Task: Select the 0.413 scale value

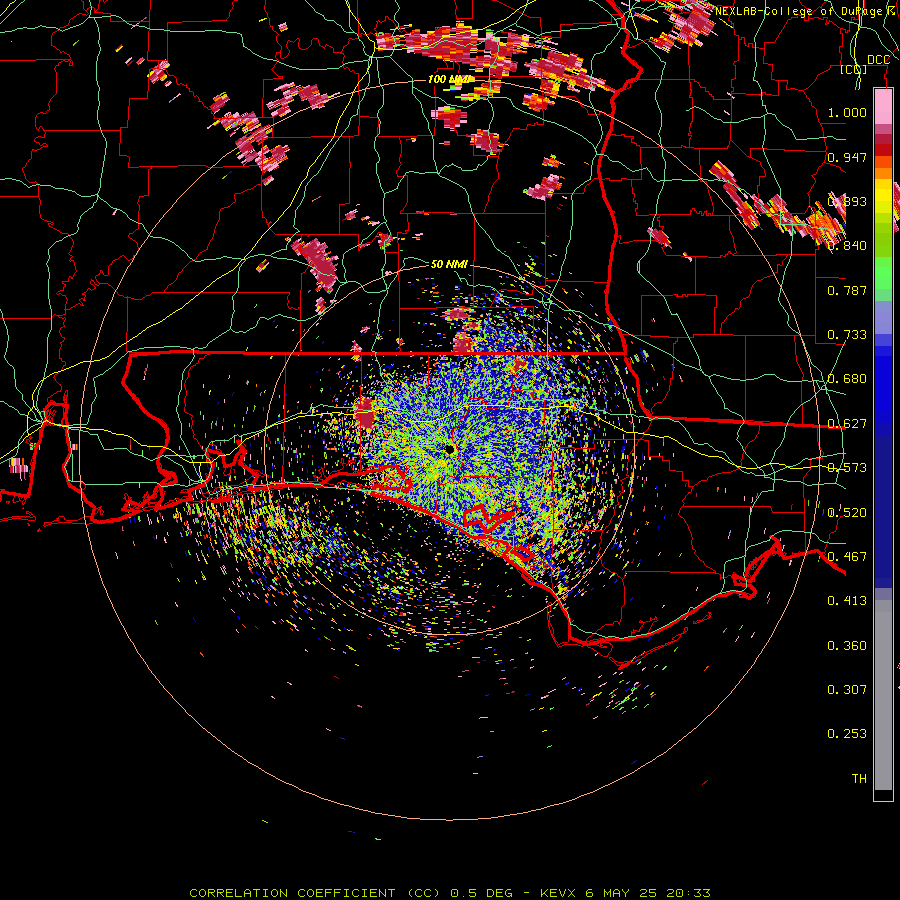Action: pos(847,601)
